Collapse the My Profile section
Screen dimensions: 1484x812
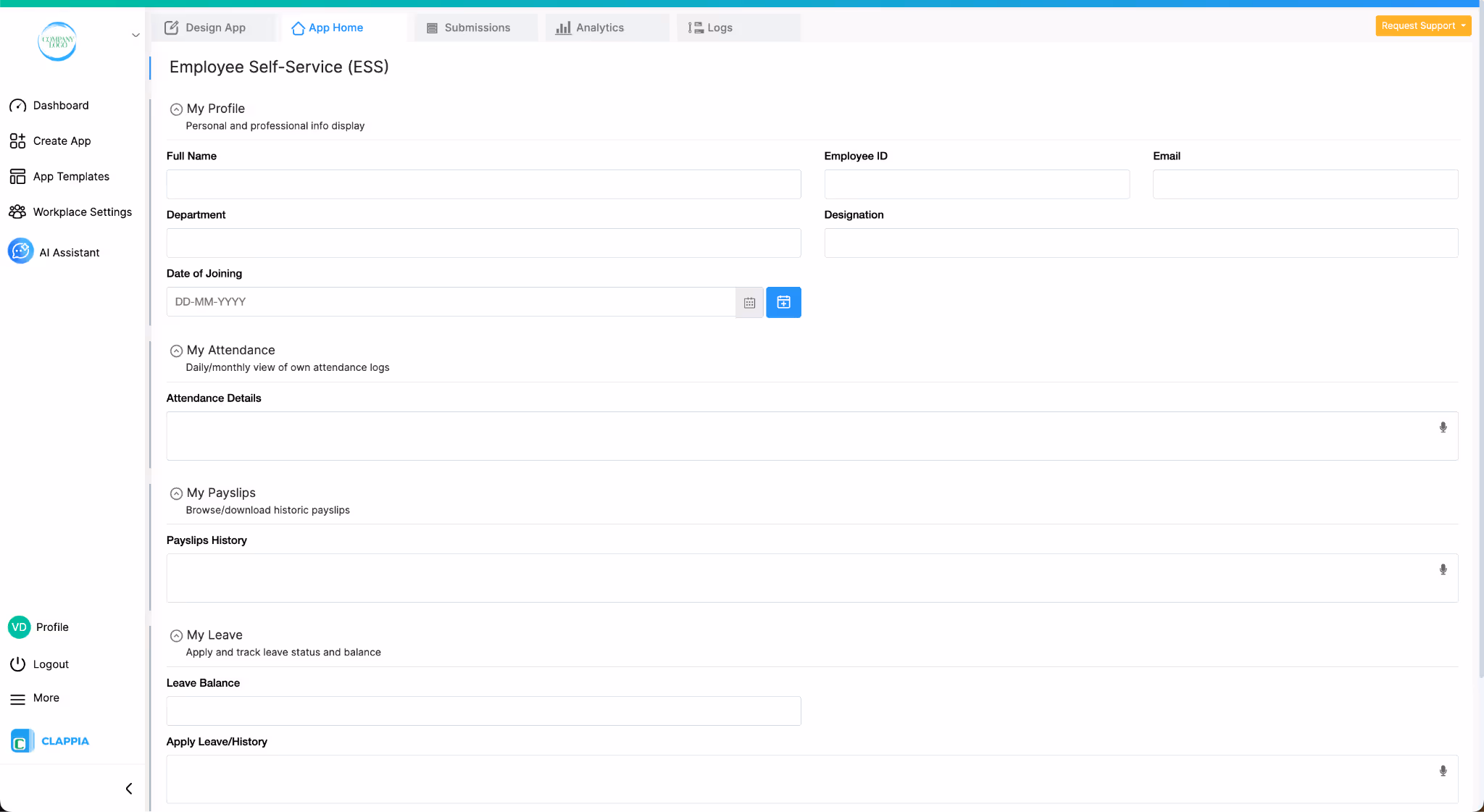176,109
